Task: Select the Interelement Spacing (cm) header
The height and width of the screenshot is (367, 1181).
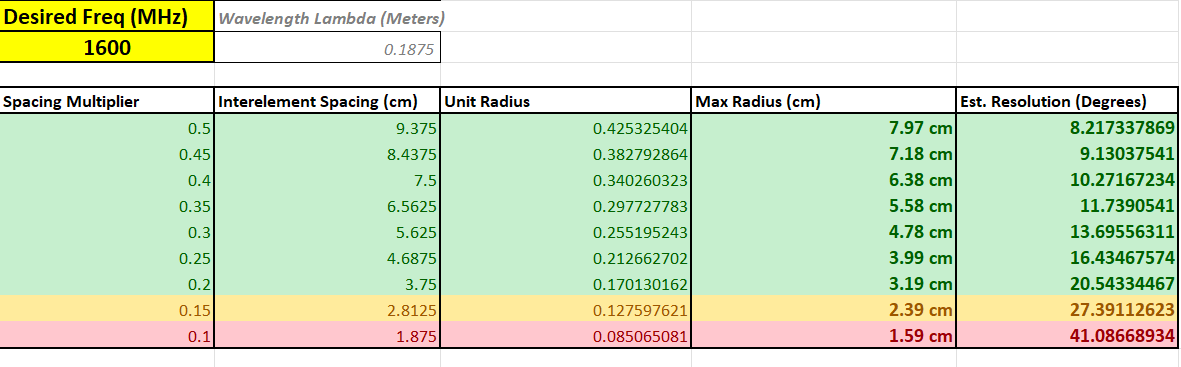Action: tap(328, 101)
